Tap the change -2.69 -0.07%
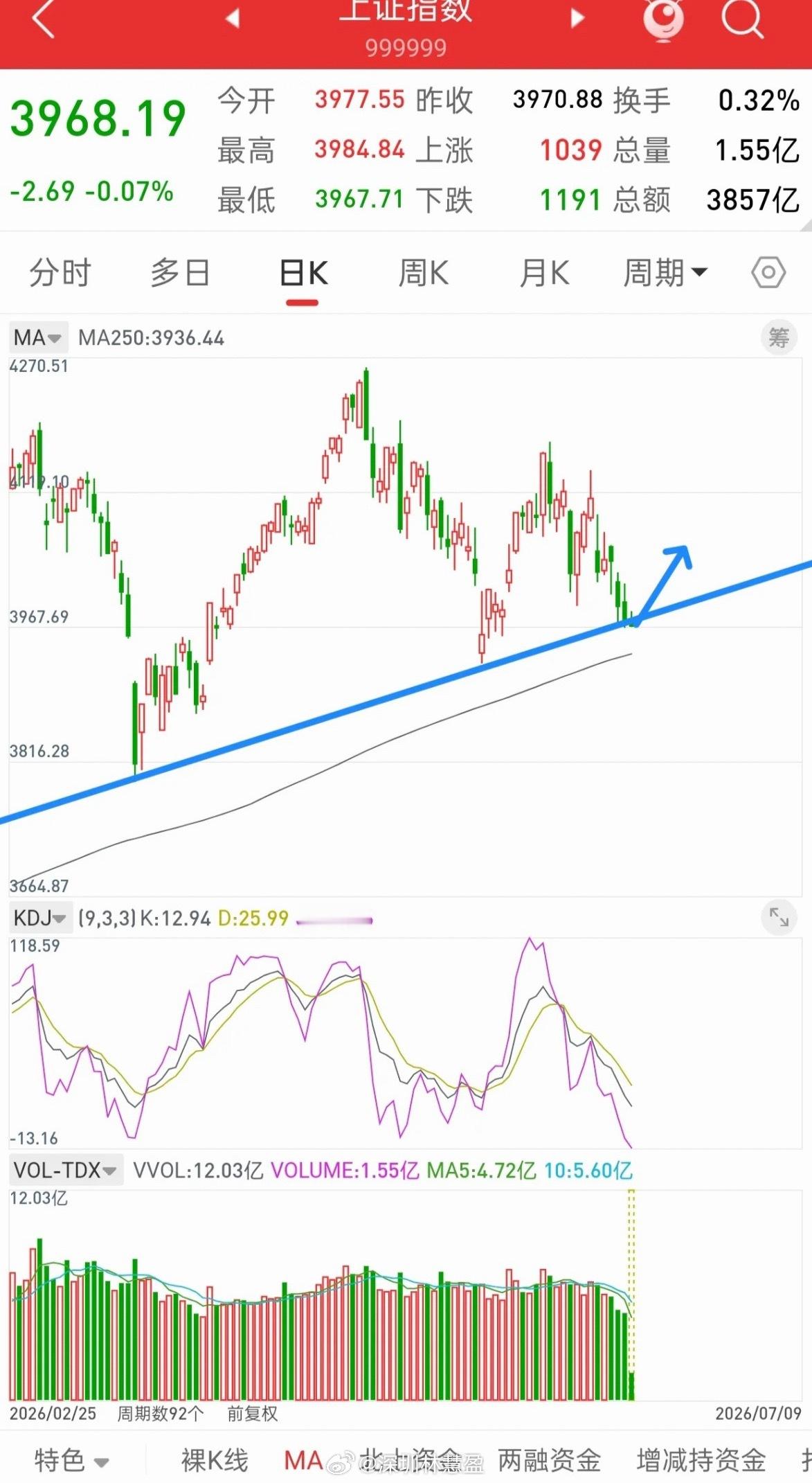812x1483 pixels. pyautogui.click(x=91, y=191)
